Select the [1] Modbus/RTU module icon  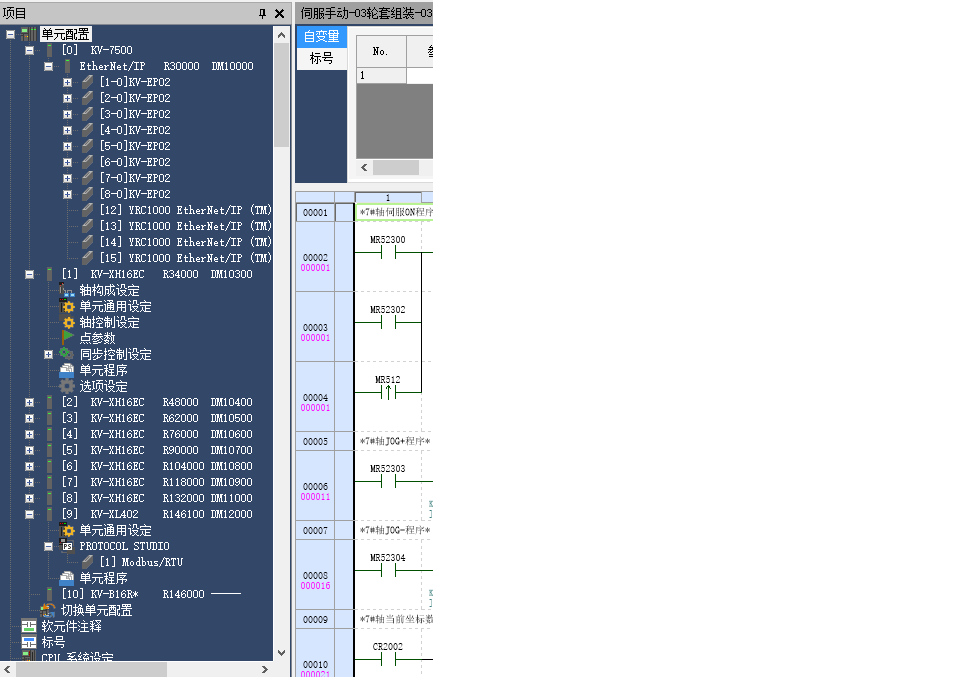(x=87, y=562)
